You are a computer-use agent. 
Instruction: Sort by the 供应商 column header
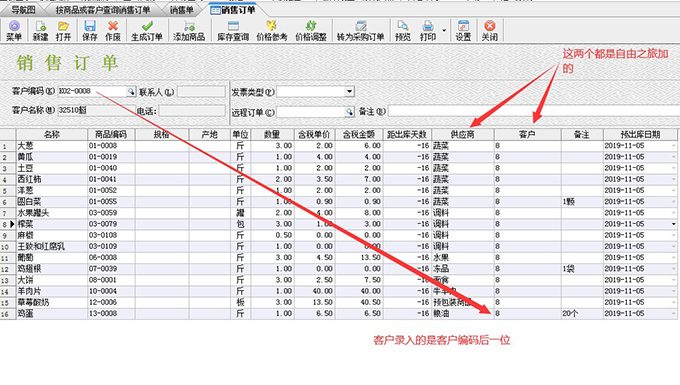463,134
